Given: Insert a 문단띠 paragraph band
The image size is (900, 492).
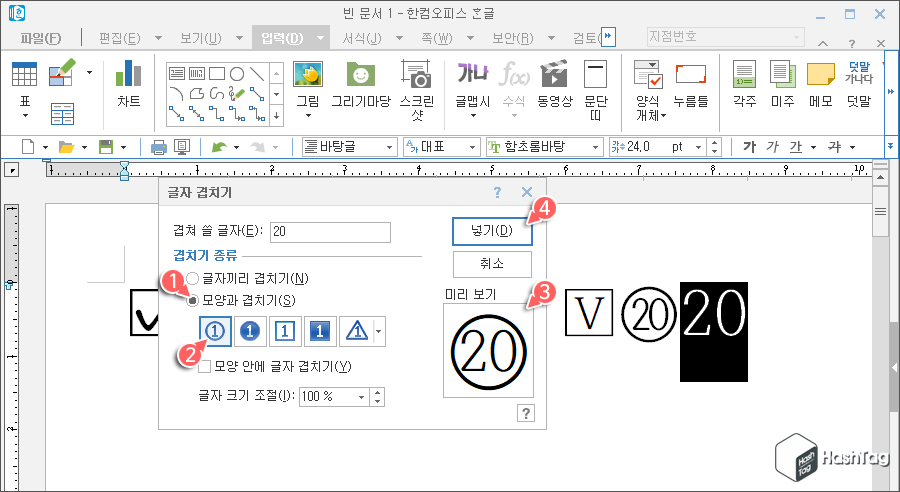Looking at the screenshot, I should click(x=595, y=90).
